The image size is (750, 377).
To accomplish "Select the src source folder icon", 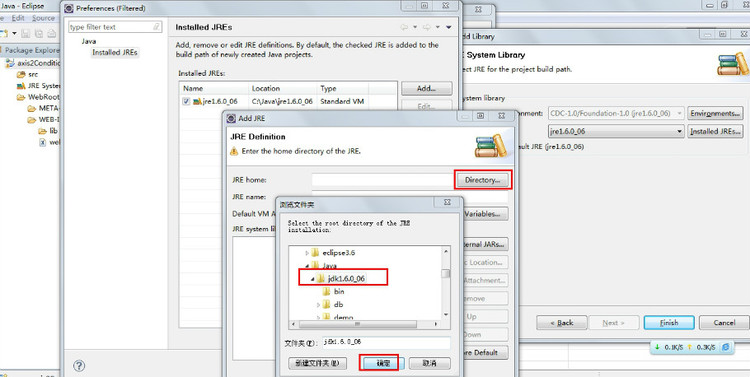I will pyautogui.click(x=21, y=75).
